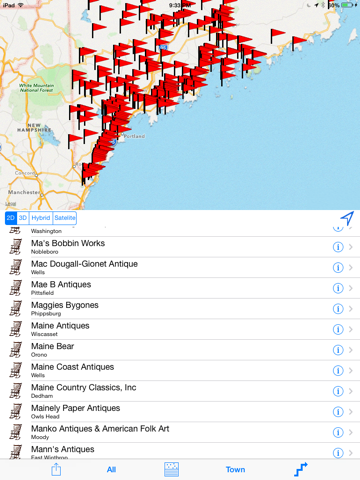Tap rocking chair icon beside Mainely Paper Antiques
This screenshot has height=480, width=360.
coord(16,412)
